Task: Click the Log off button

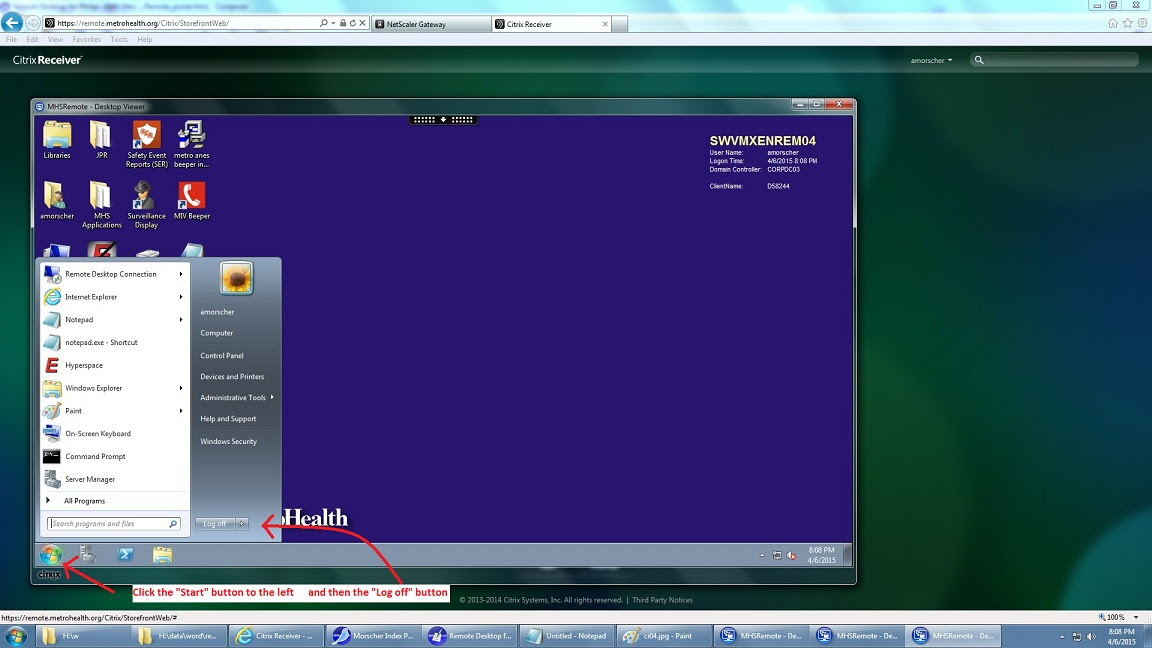Action: tap(215, 524)
